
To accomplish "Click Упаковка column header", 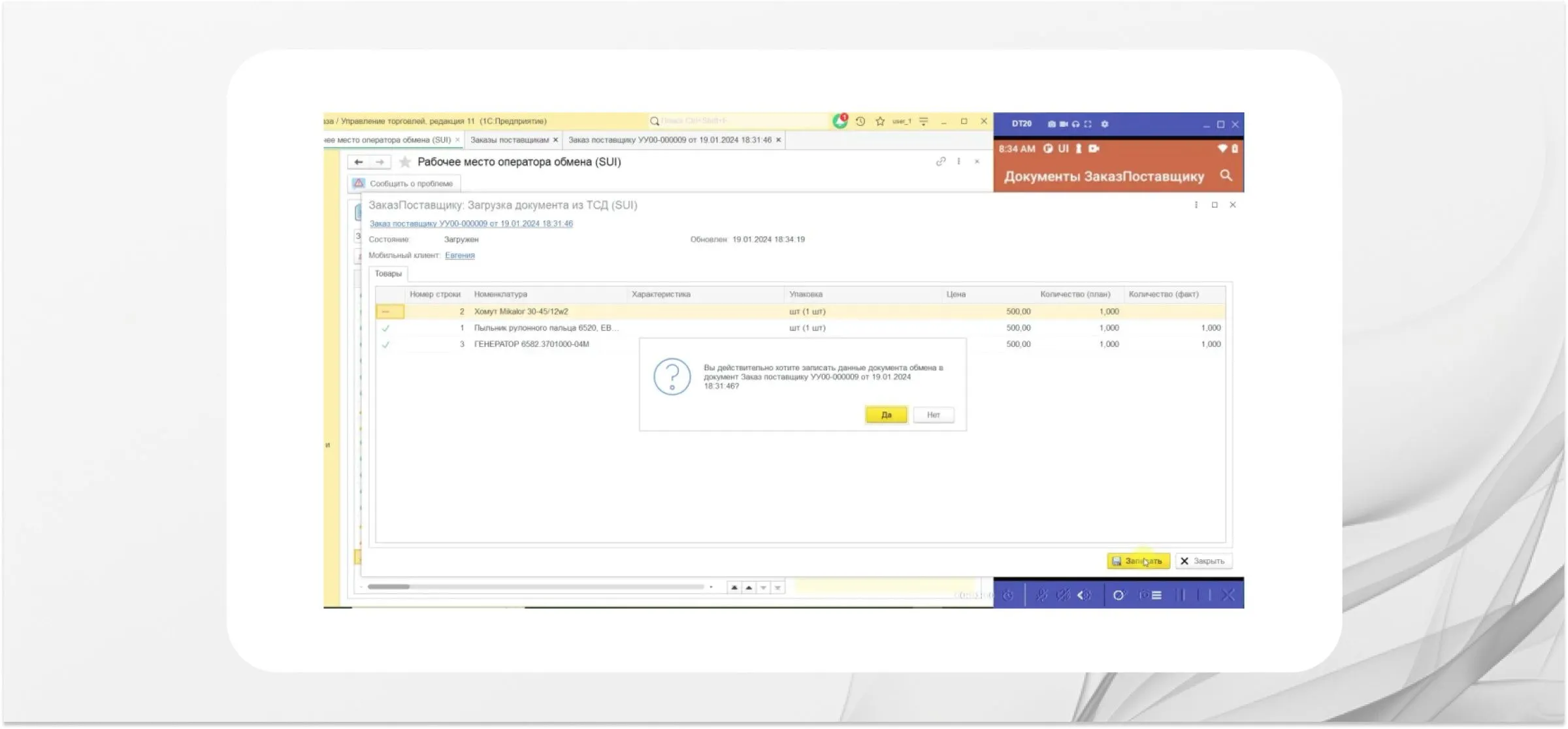I will coord(862,295).
